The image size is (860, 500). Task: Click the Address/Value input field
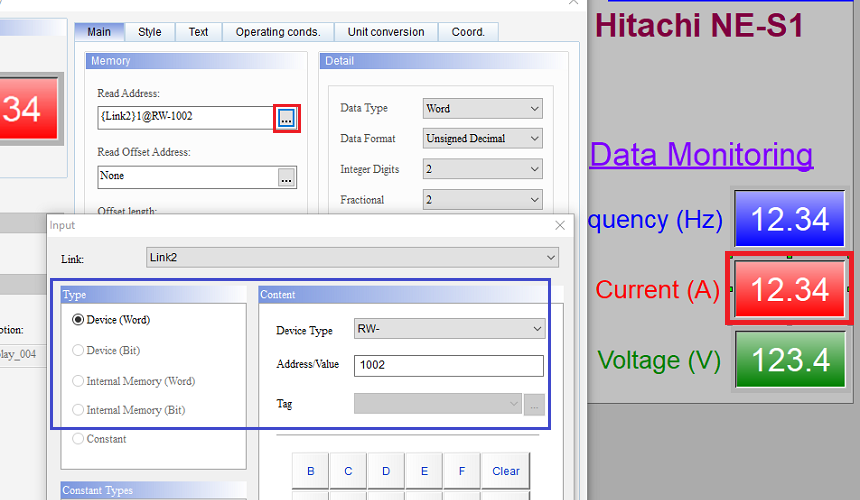point(449,366)
